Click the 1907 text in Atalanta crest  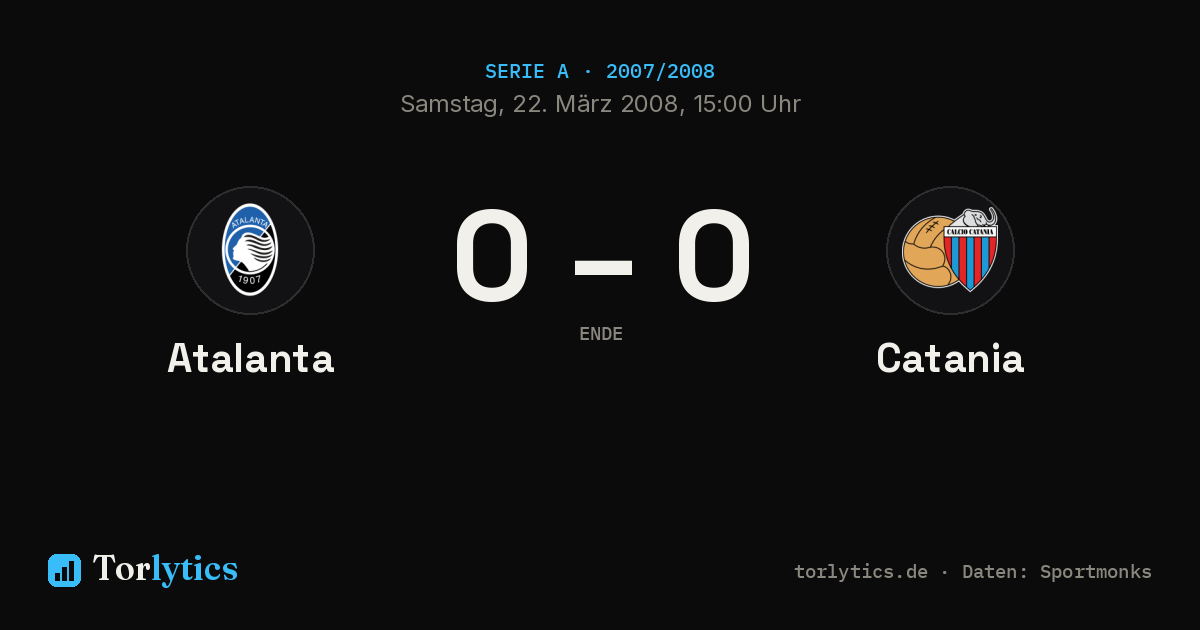pyautogui.click(x=250, y=281)
